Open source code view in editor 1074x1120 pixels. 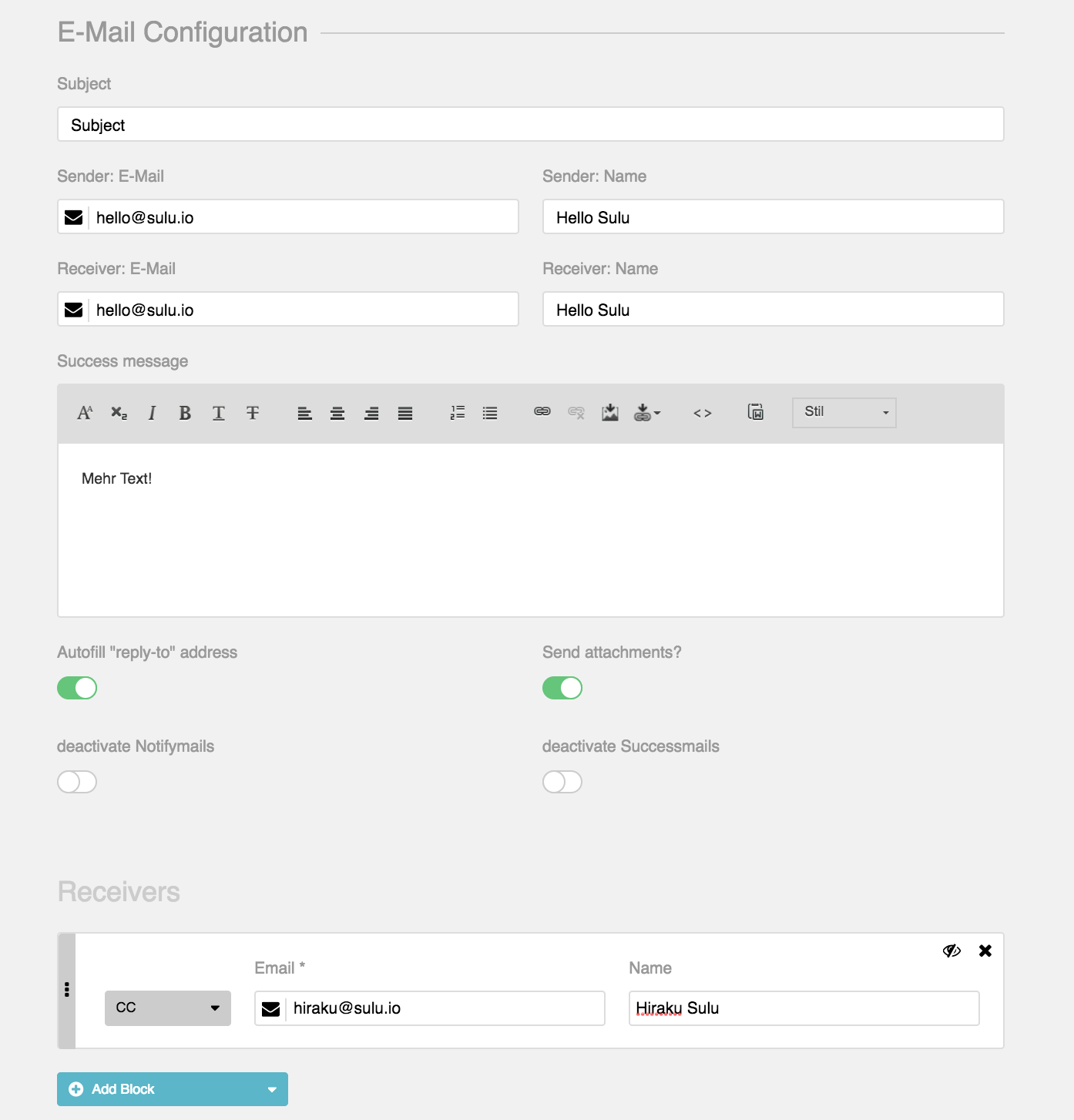pos(702,414)
